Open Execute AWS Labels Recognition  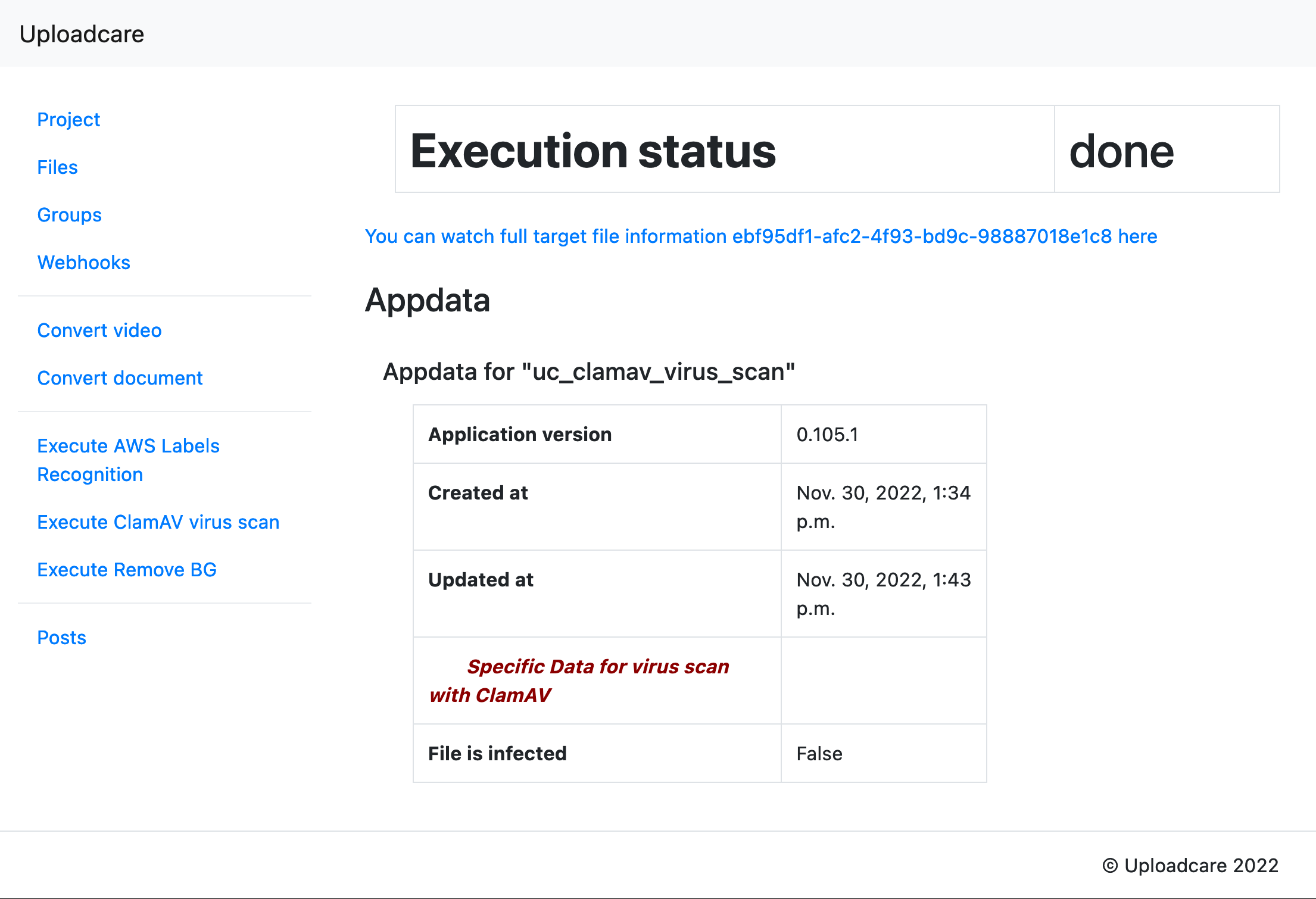(128, 460)
